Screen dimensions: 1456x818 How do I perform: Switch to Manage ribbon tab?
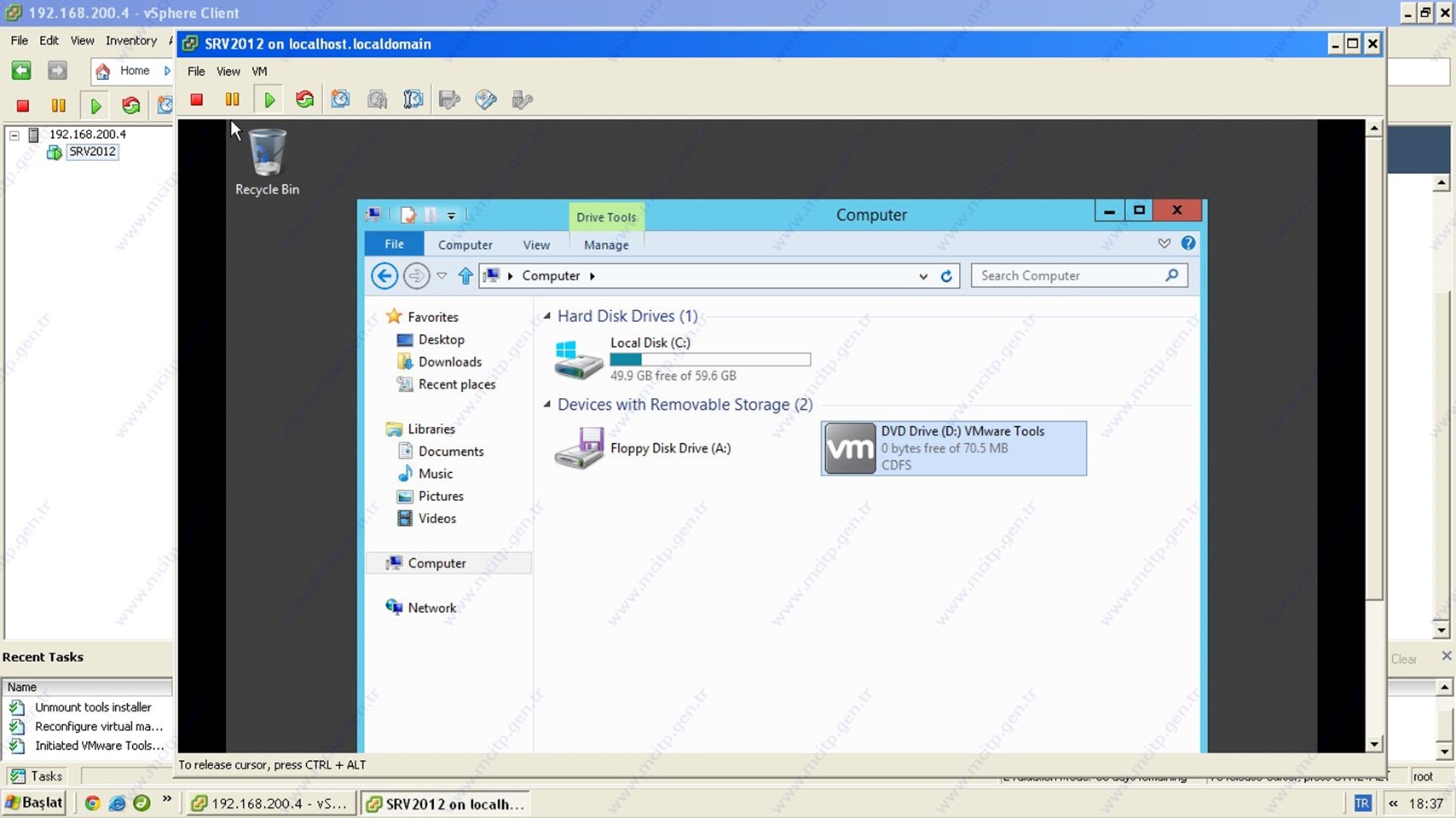pyautogui.click(x=606, y=245)
